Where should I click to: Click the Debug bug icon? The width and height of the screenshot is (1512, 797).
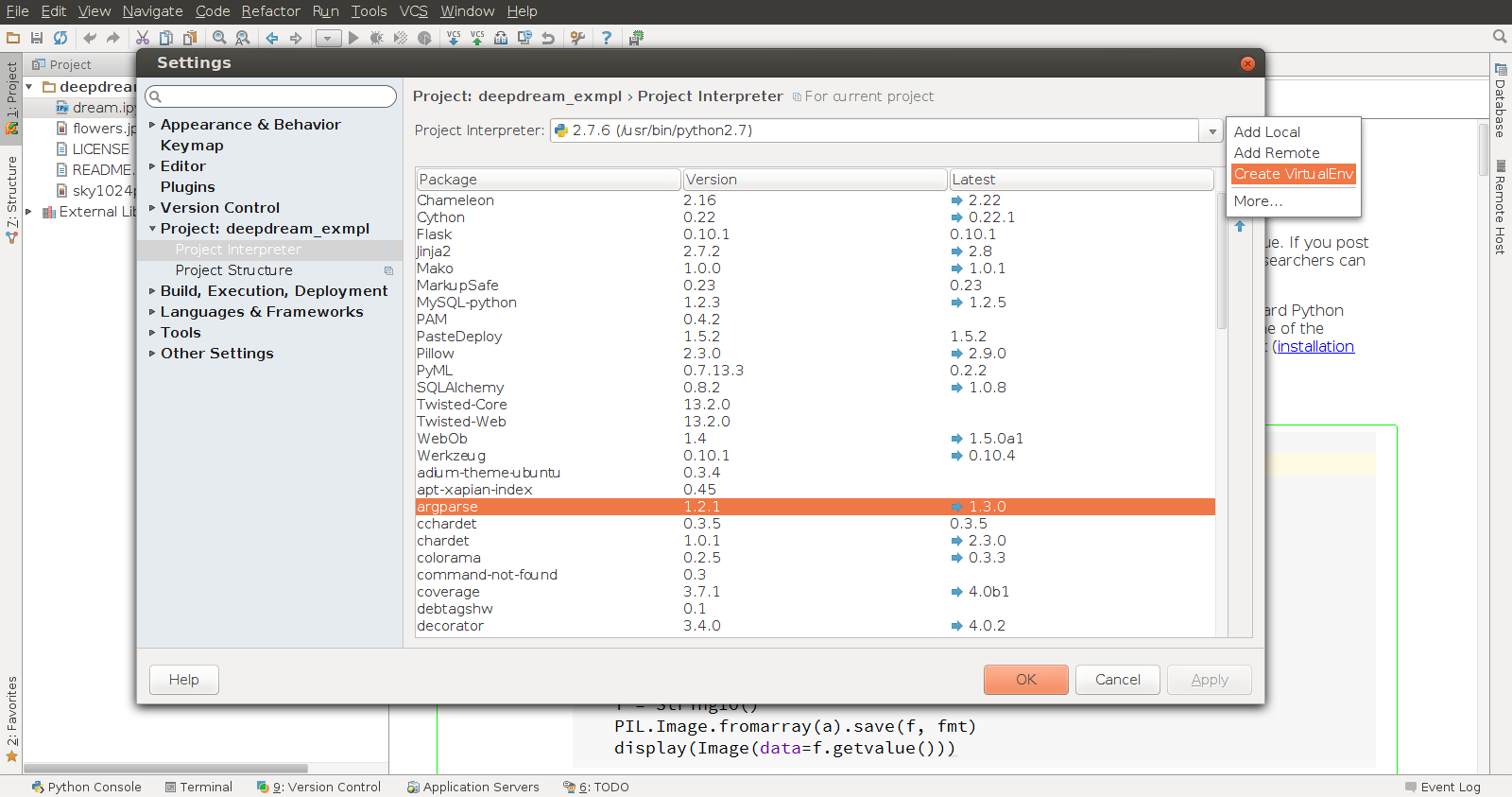376,38
